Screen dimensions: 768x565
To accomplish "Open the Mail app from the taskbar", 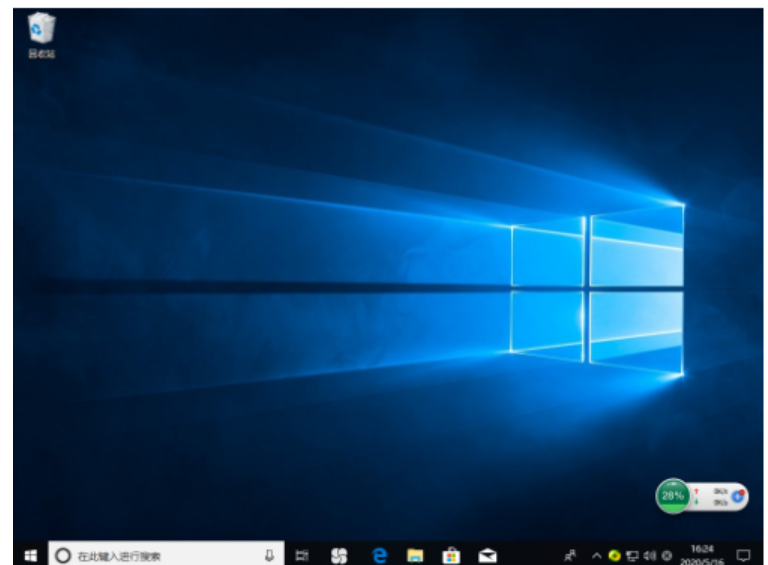I will pyautogui.click(x=487, y=555).
